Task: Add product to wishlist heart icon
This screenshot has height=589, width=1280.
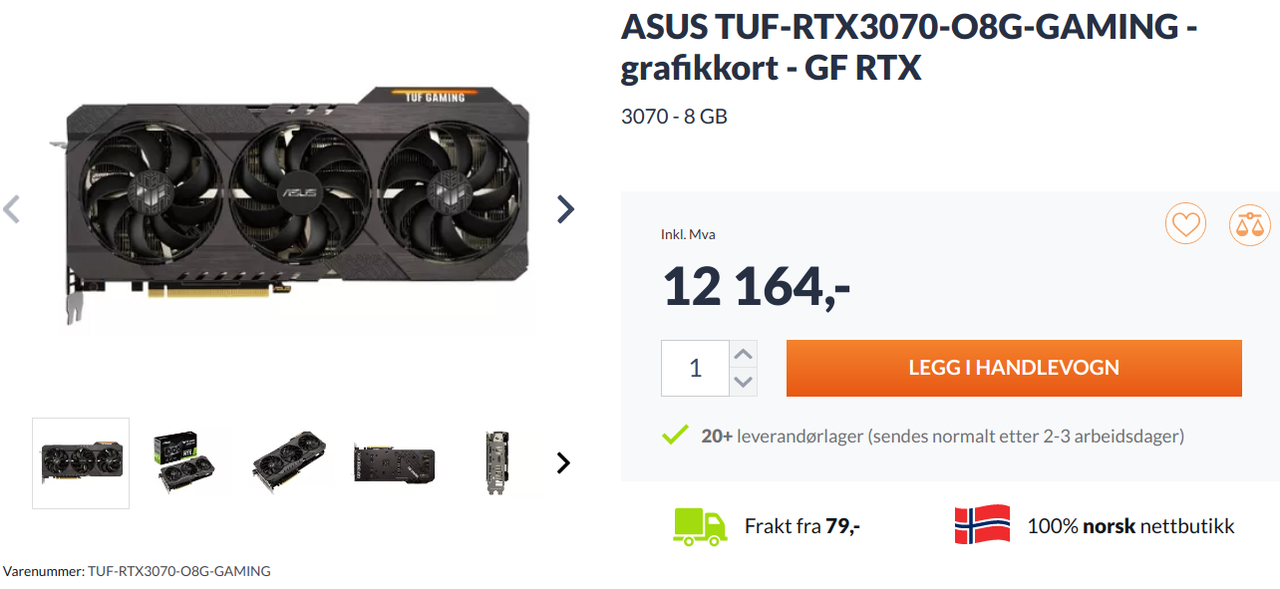Action: 1185,224
